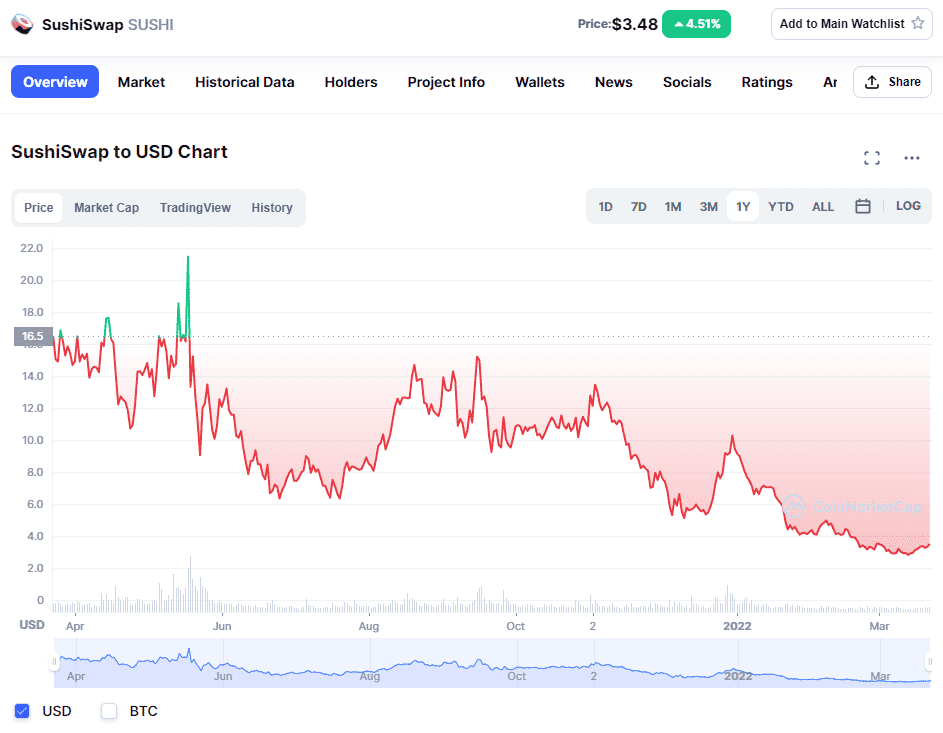Image resolution: width=943 pixels, height=733 pixels.
Task: Click the SushiSwap SUSHI coin name
Action: pos(108,25)
